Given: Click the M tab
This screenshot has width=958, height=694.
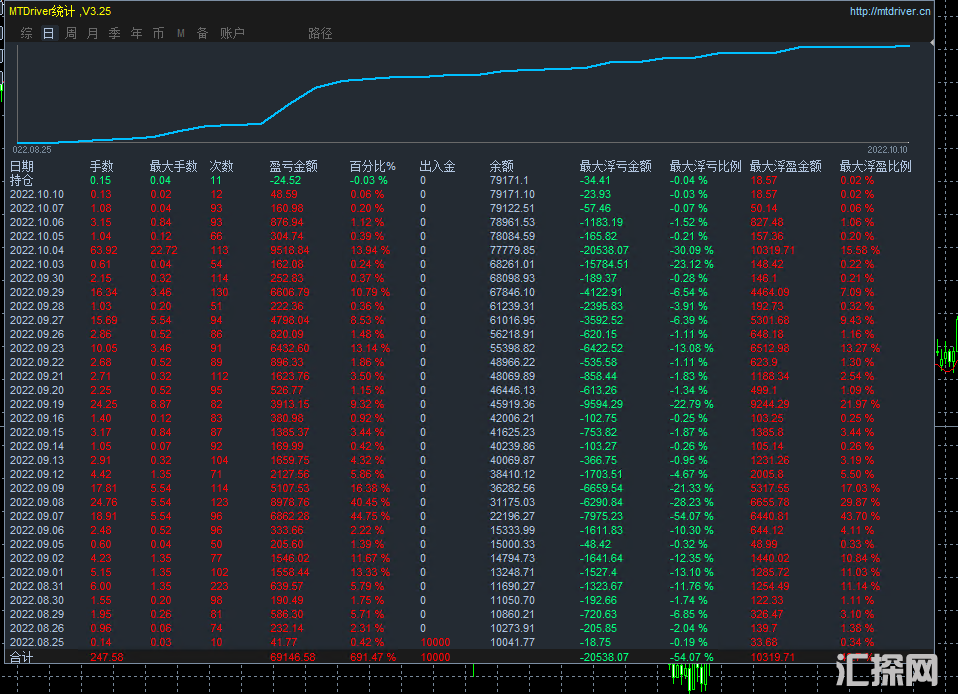Looking at the screenshot, I should [181, 33].
